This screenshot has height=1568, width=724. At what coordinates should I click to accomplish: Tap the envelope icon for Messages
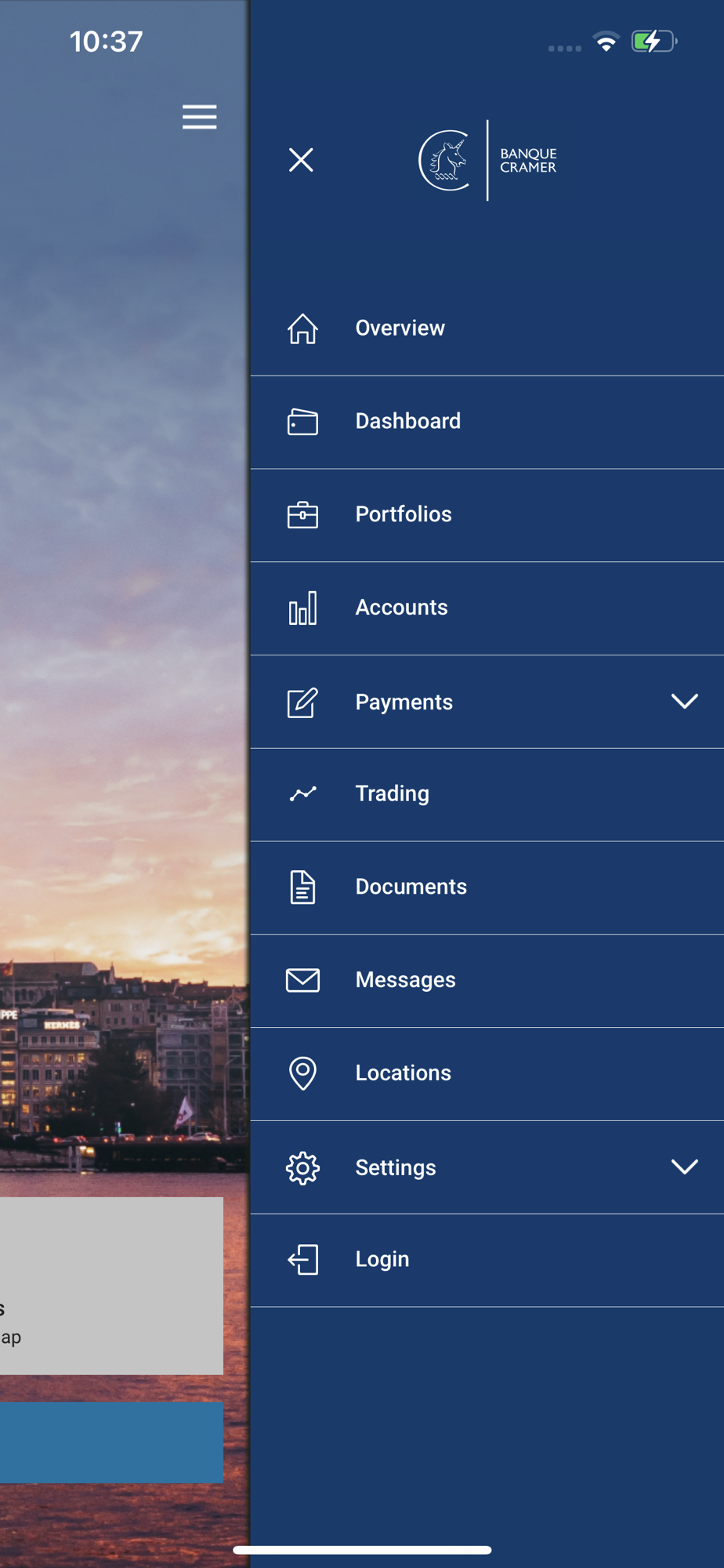pos(302,980)
